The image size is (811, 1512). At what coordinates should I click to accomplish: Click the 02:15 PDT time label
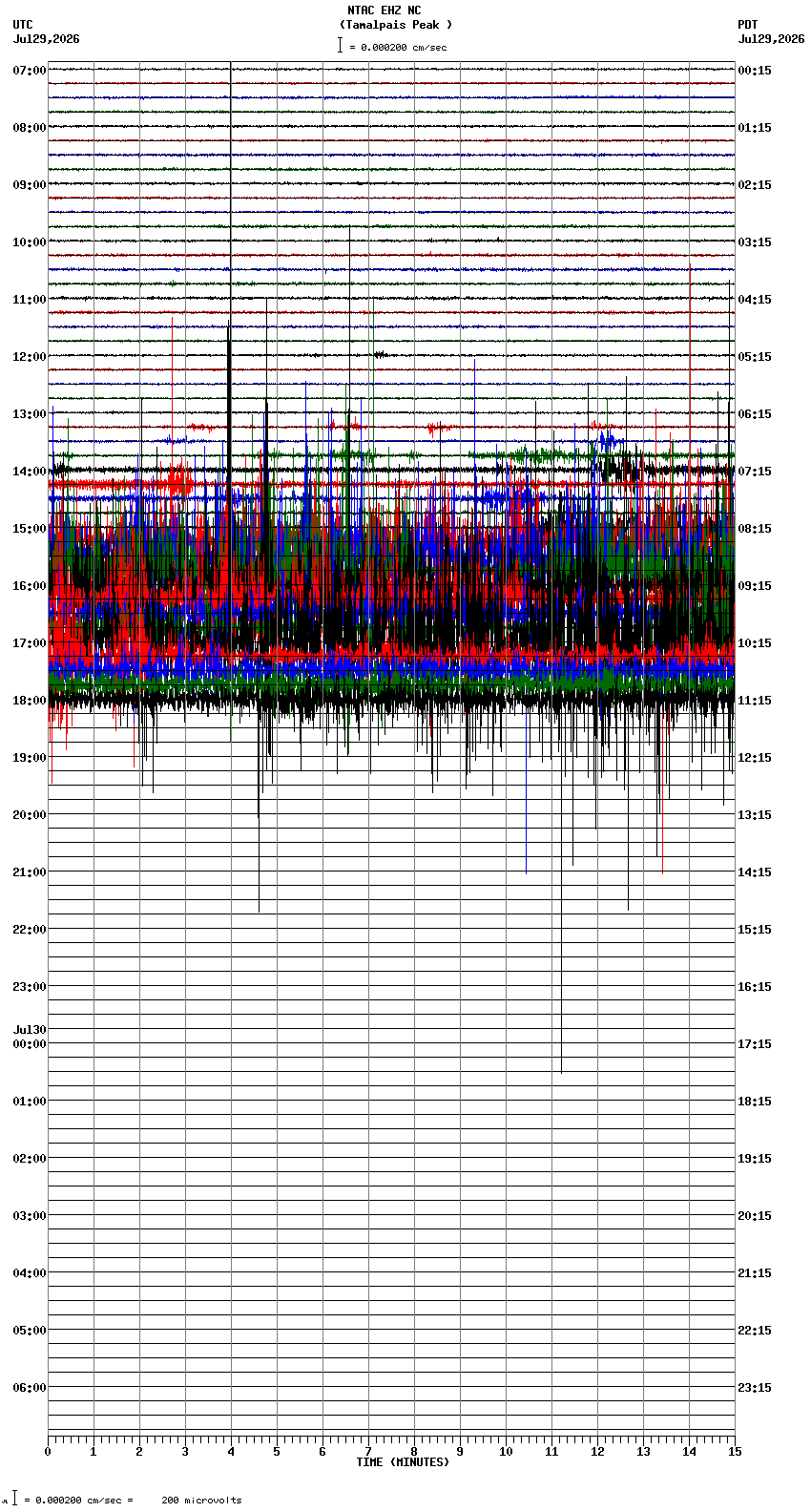(x=755, y=185)
